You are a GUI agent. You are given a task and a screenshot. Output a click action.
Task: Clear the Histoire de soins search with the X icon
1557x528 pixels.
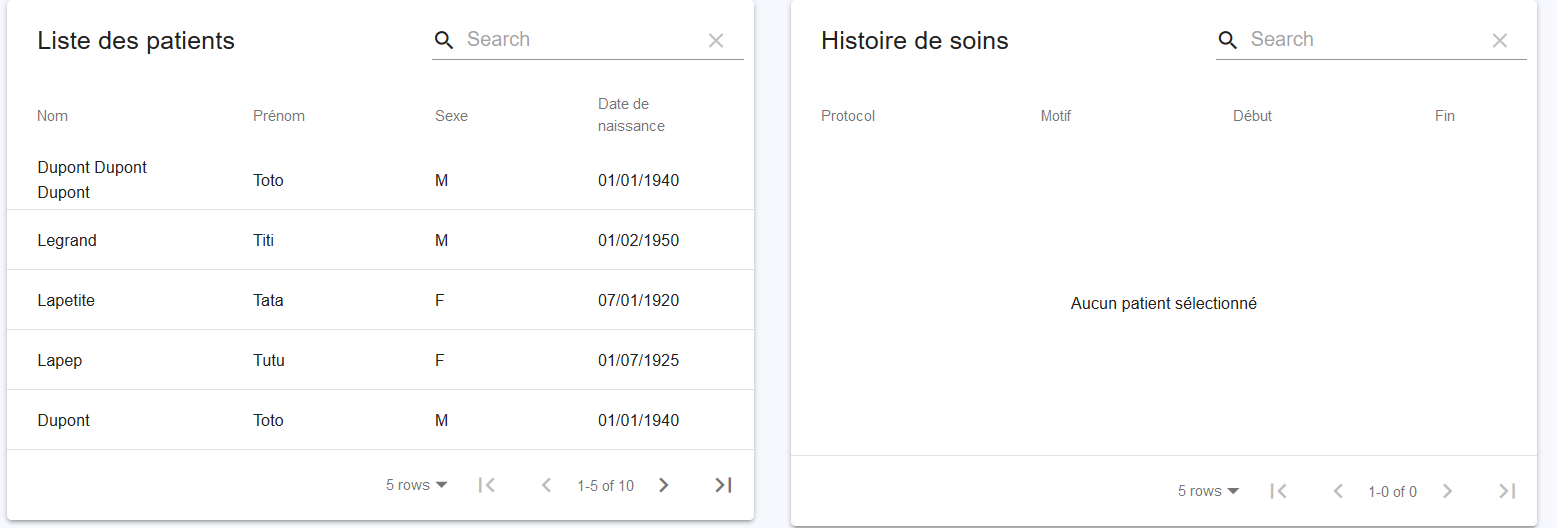click(x=1500, y=40)
